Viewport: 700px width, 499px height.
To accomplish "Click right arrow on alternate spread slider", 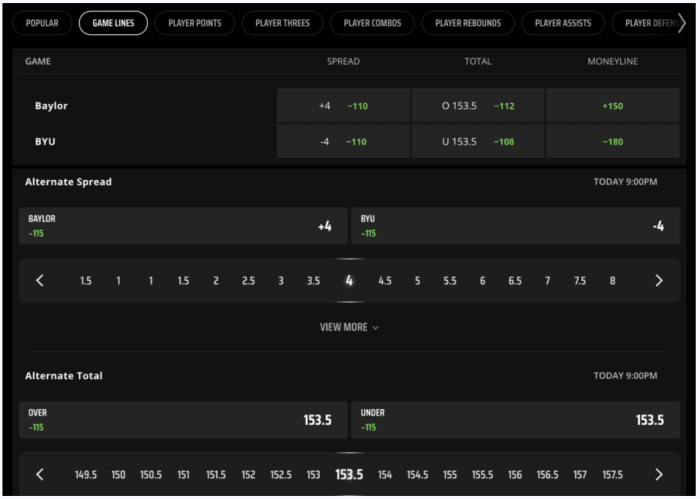I will click(659, 281).
